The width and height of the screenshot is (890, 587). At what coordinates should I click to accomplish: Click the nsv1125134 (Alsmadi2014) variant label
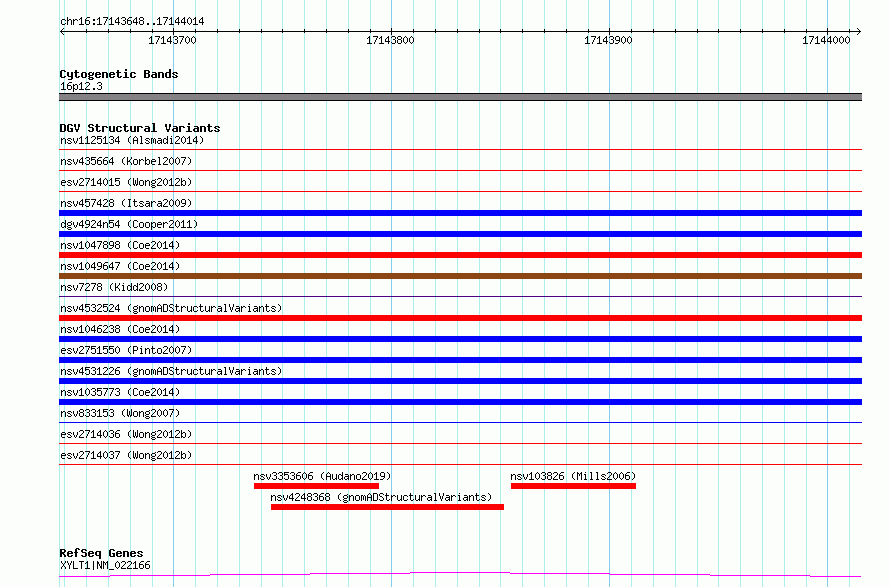132,140
